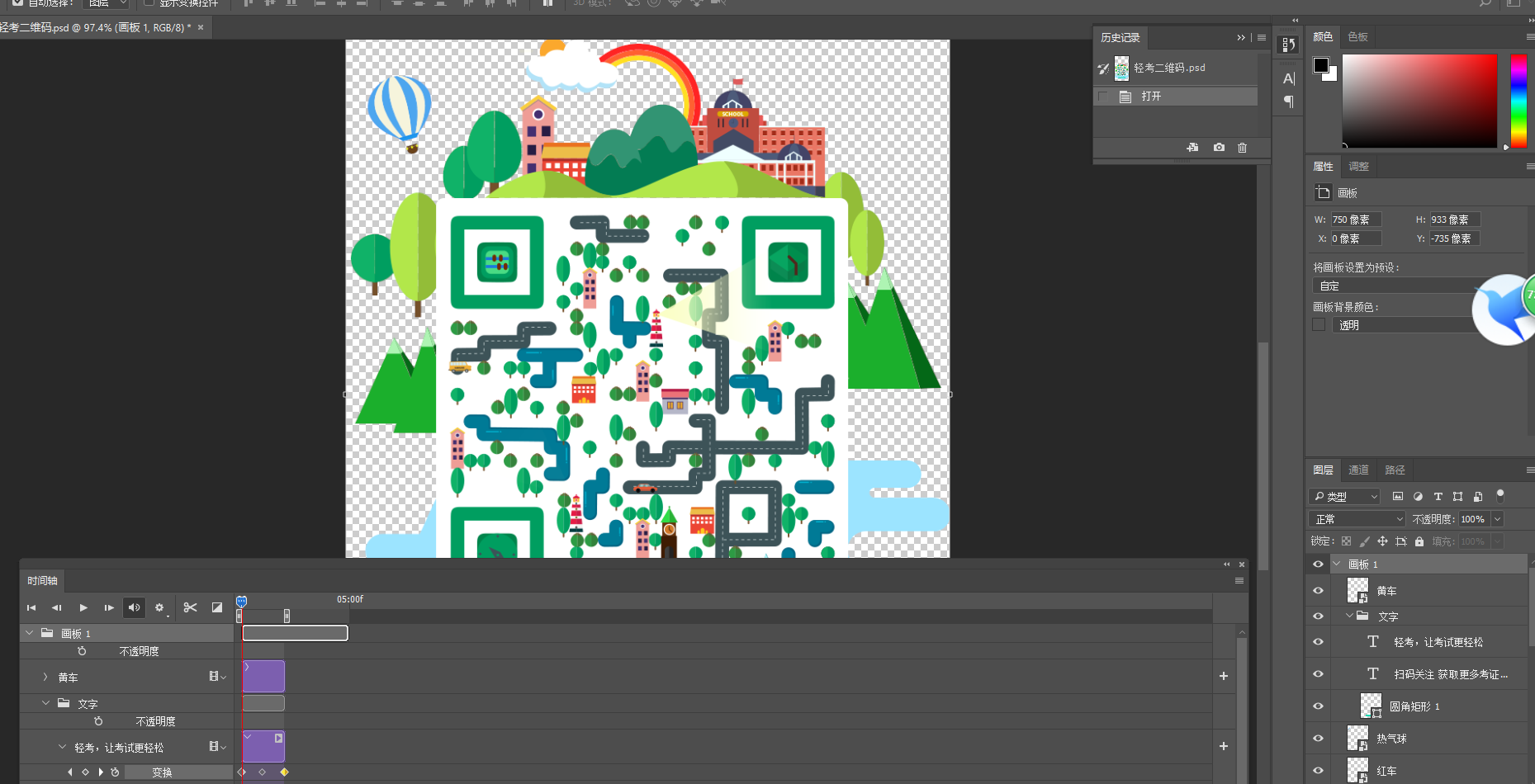Filter layers by shape layers icon
The width and height of the screenshot is (1535, 784).
click(x=1457, y=496)
